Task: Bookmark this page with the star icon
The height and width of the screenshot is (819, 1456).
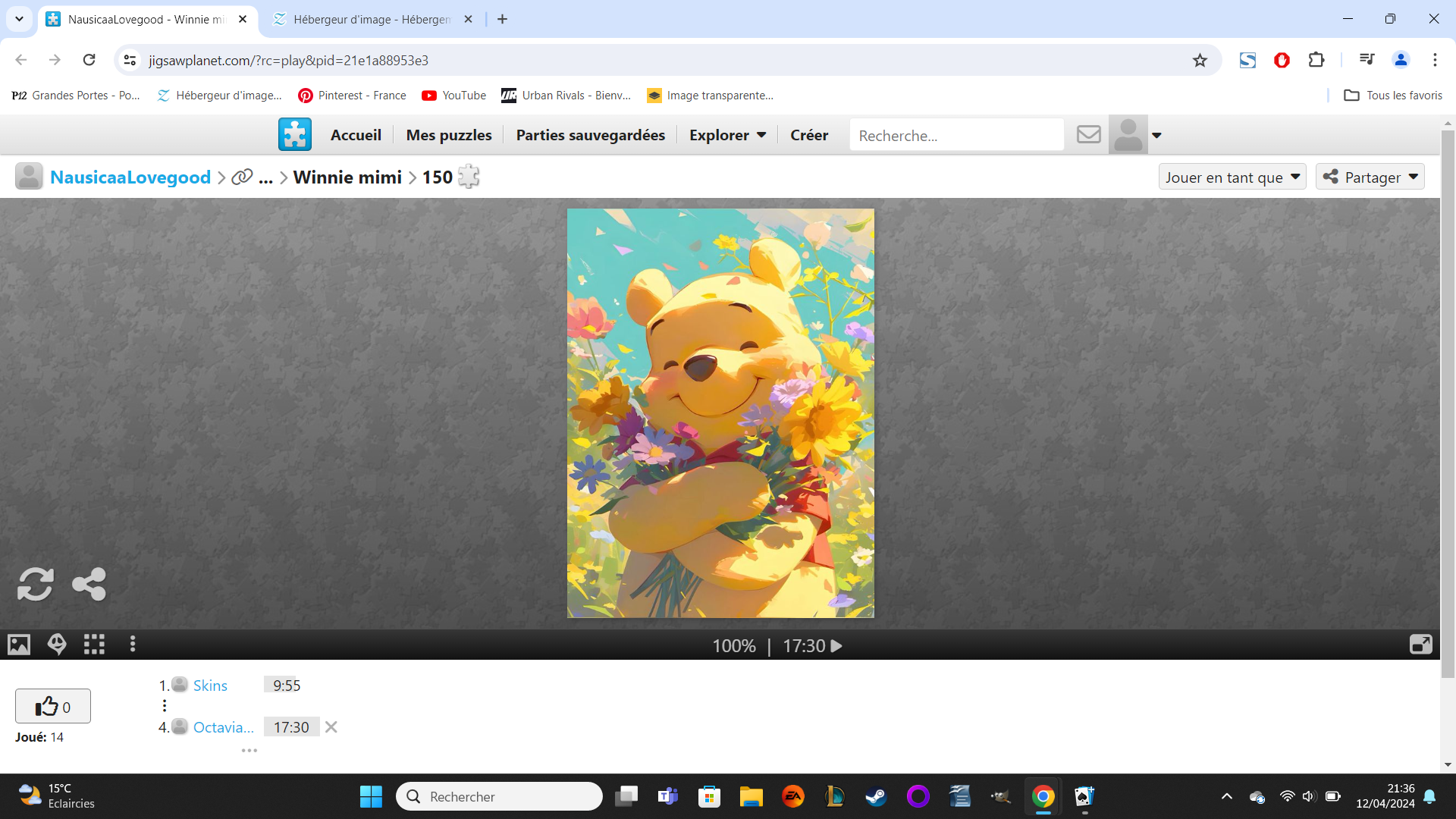Action: [1200, 61]
